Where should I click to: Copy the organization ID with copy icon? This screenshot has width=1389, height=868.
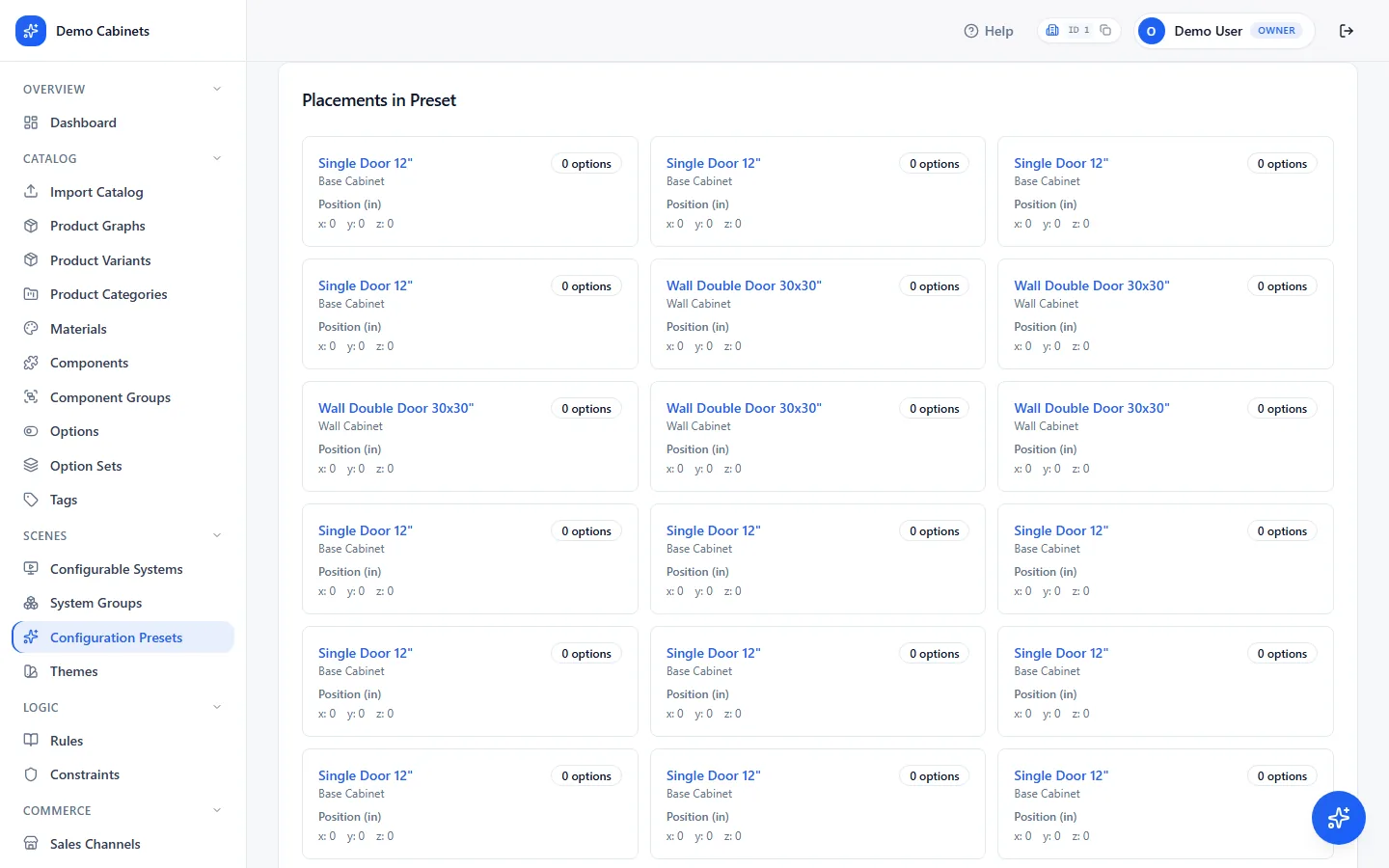point(1105,30)
